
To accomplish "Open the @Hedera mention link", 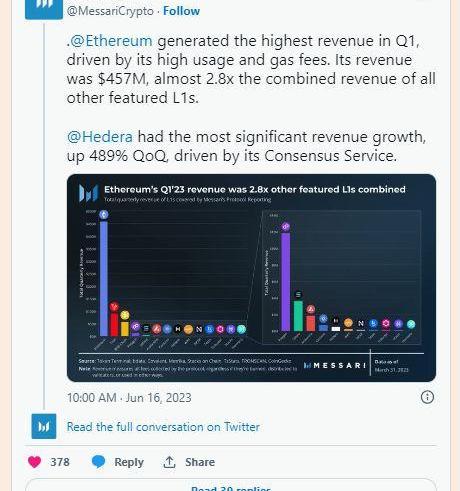I will (x=100, y=137).
